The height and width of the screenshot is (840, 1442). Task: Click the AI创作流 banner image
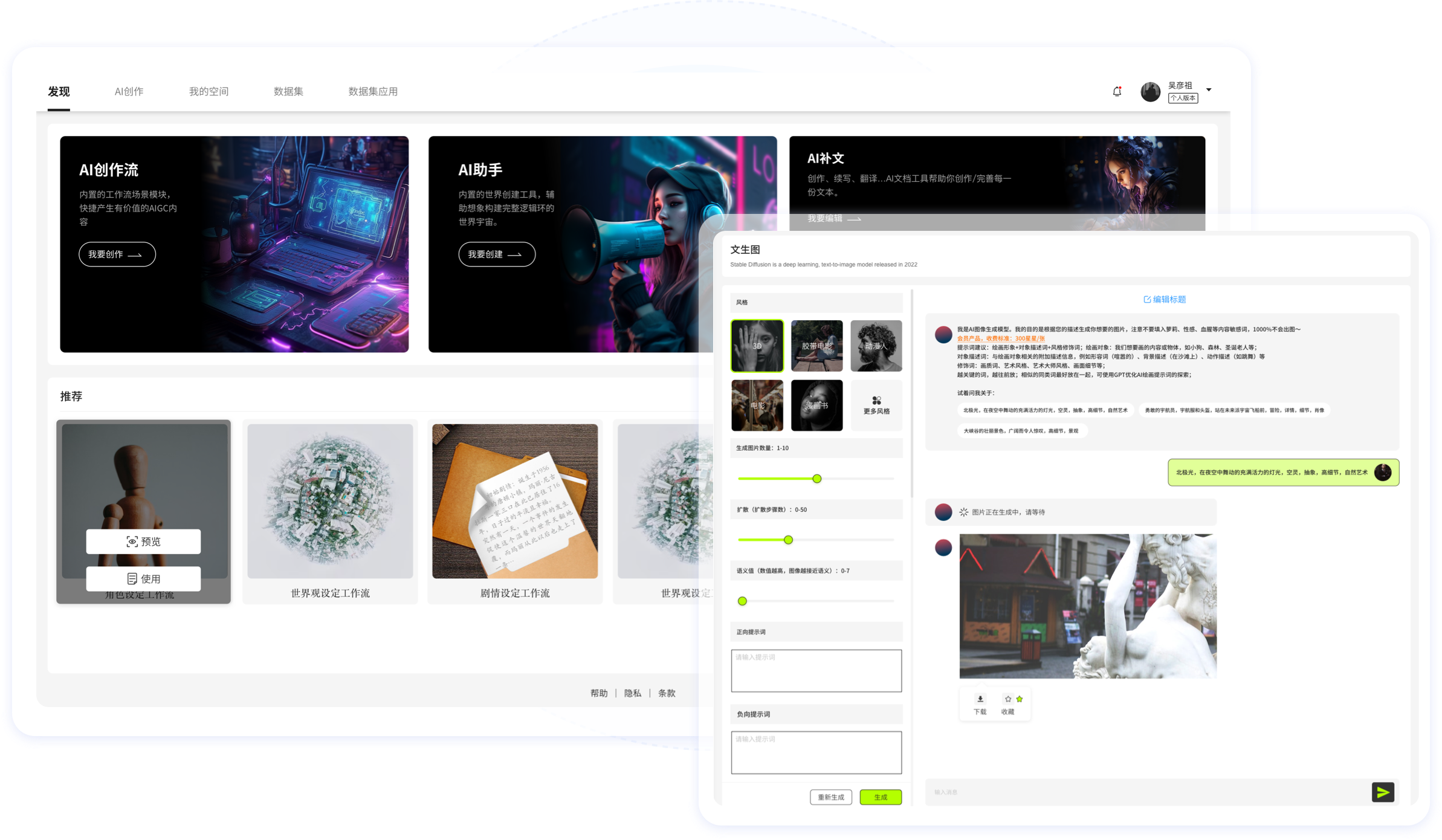[234, 244]
